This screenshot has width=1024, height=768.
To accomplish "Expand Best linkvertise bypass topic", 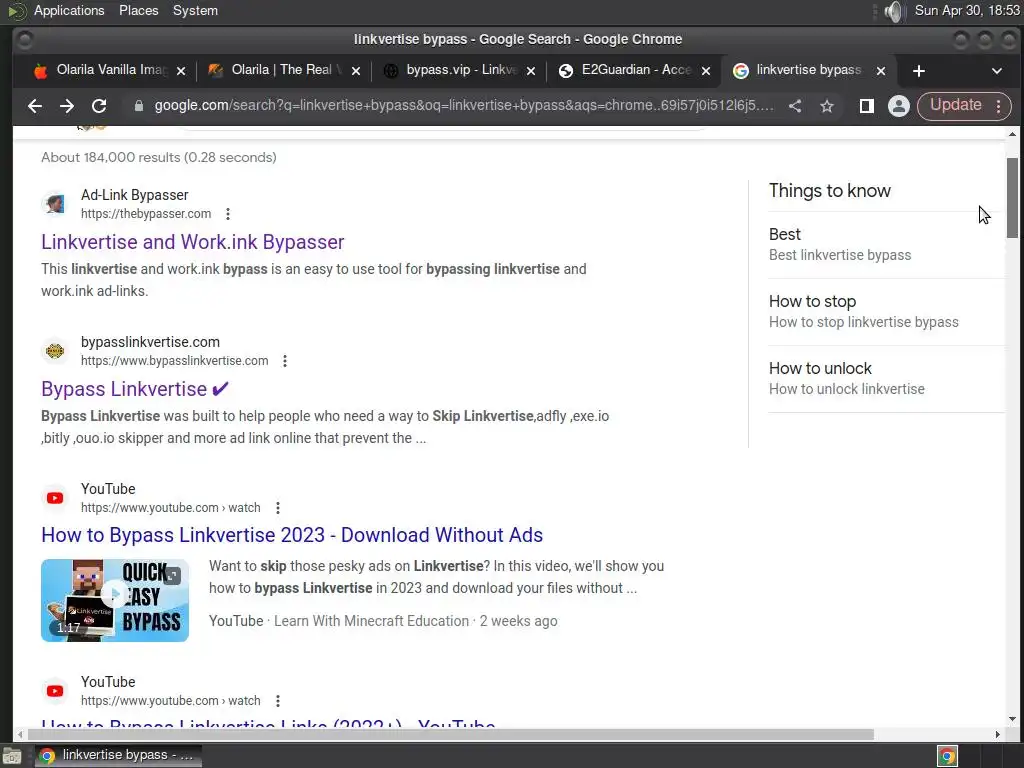I will click(886, 245).
